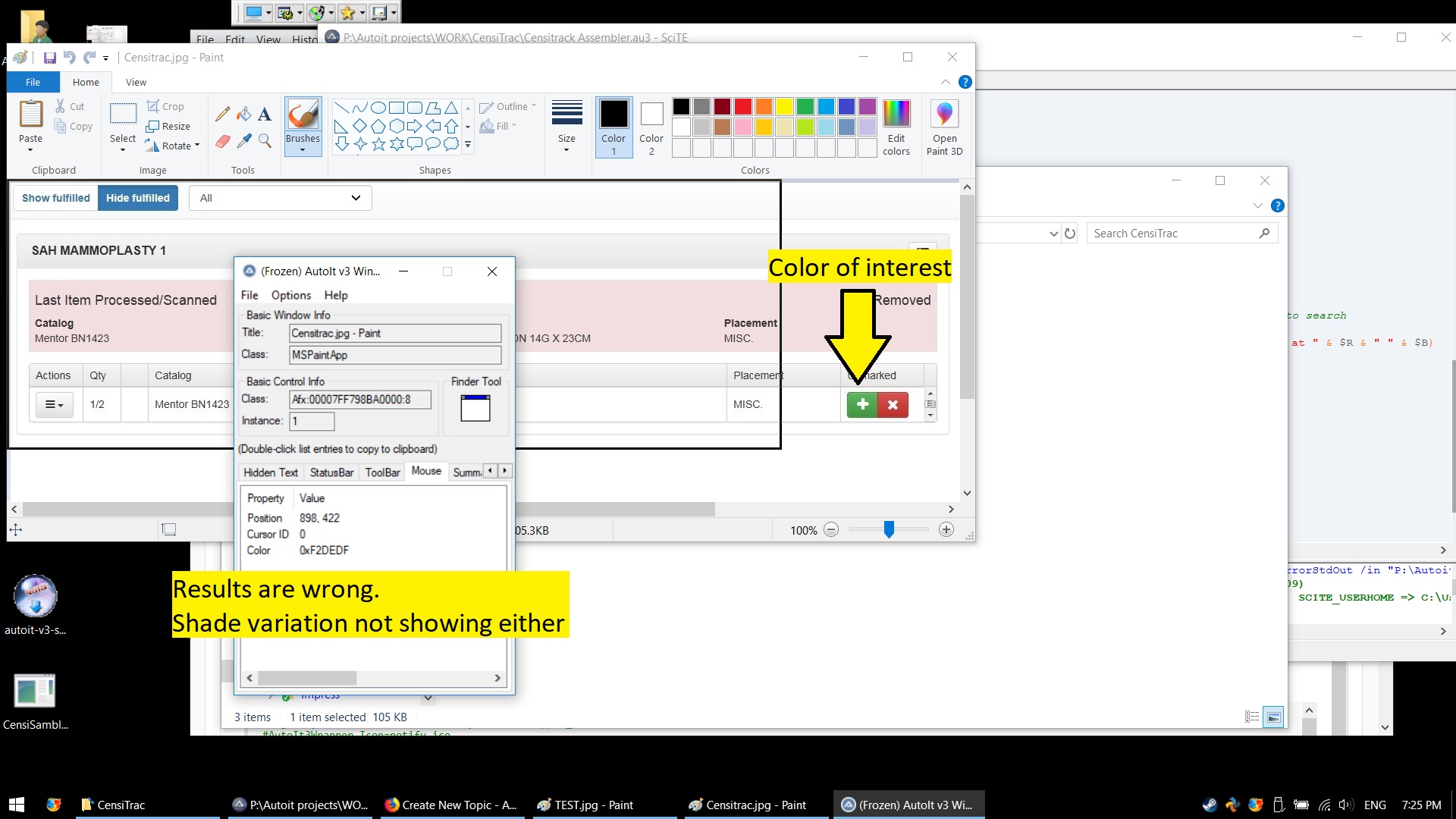1456x819 pixels.
Task: Save the Censitrac.jpg image in Paint
Action: 49,58
